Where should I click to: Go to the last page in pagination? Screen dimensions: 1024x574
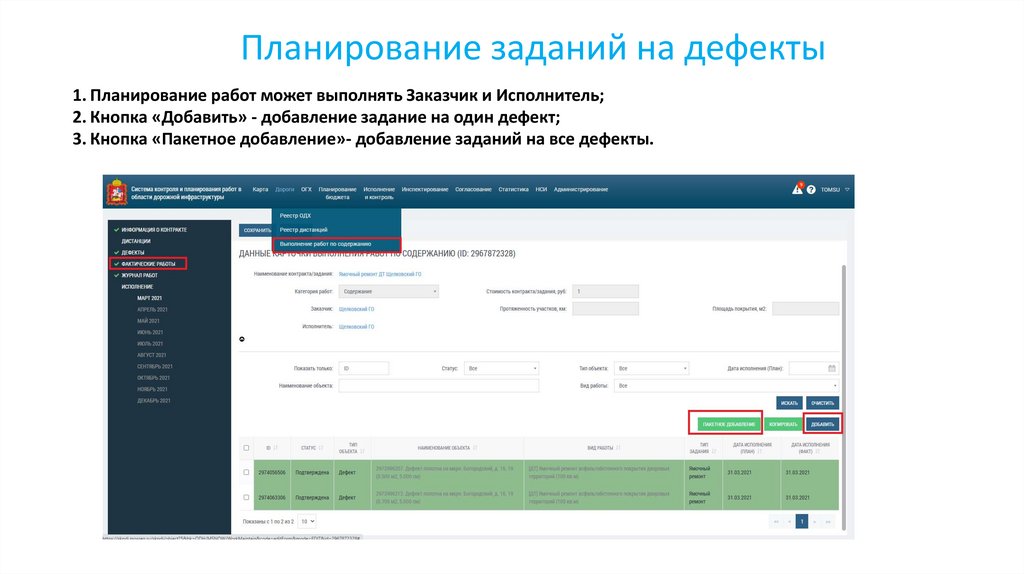coord(828,521)
